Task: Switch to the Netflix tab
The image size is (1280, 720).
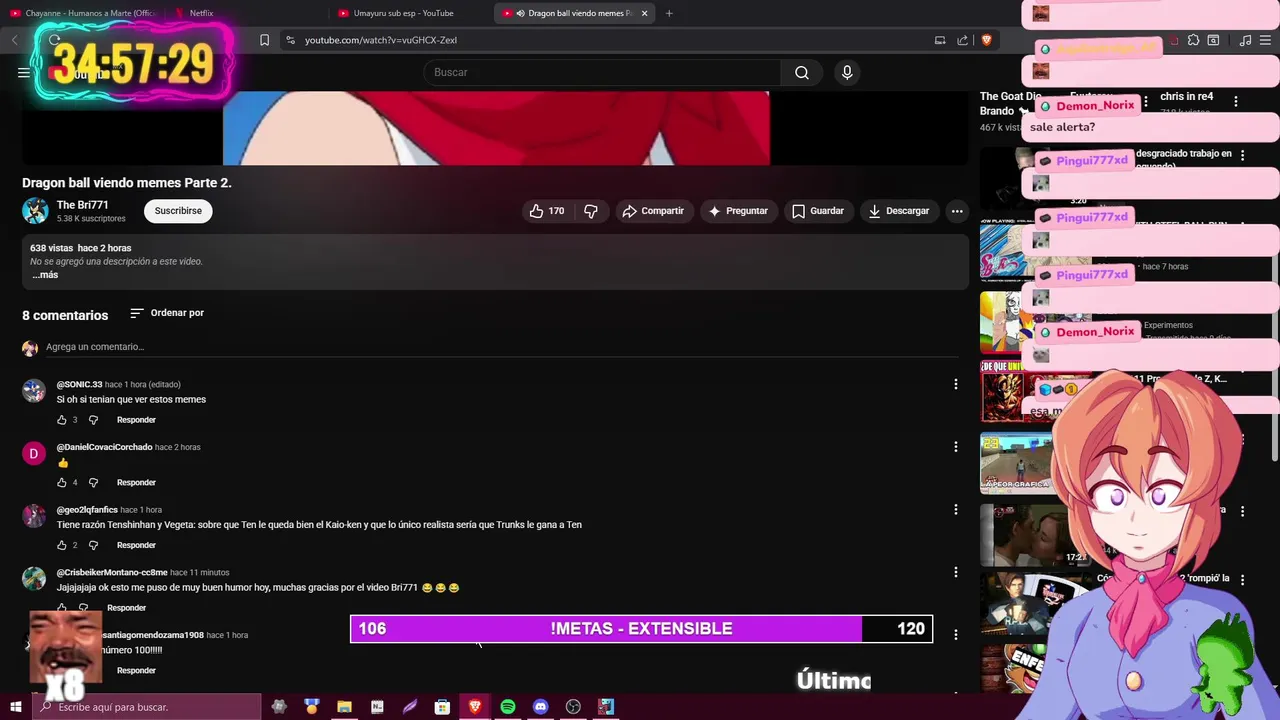Action: (245, 13)
